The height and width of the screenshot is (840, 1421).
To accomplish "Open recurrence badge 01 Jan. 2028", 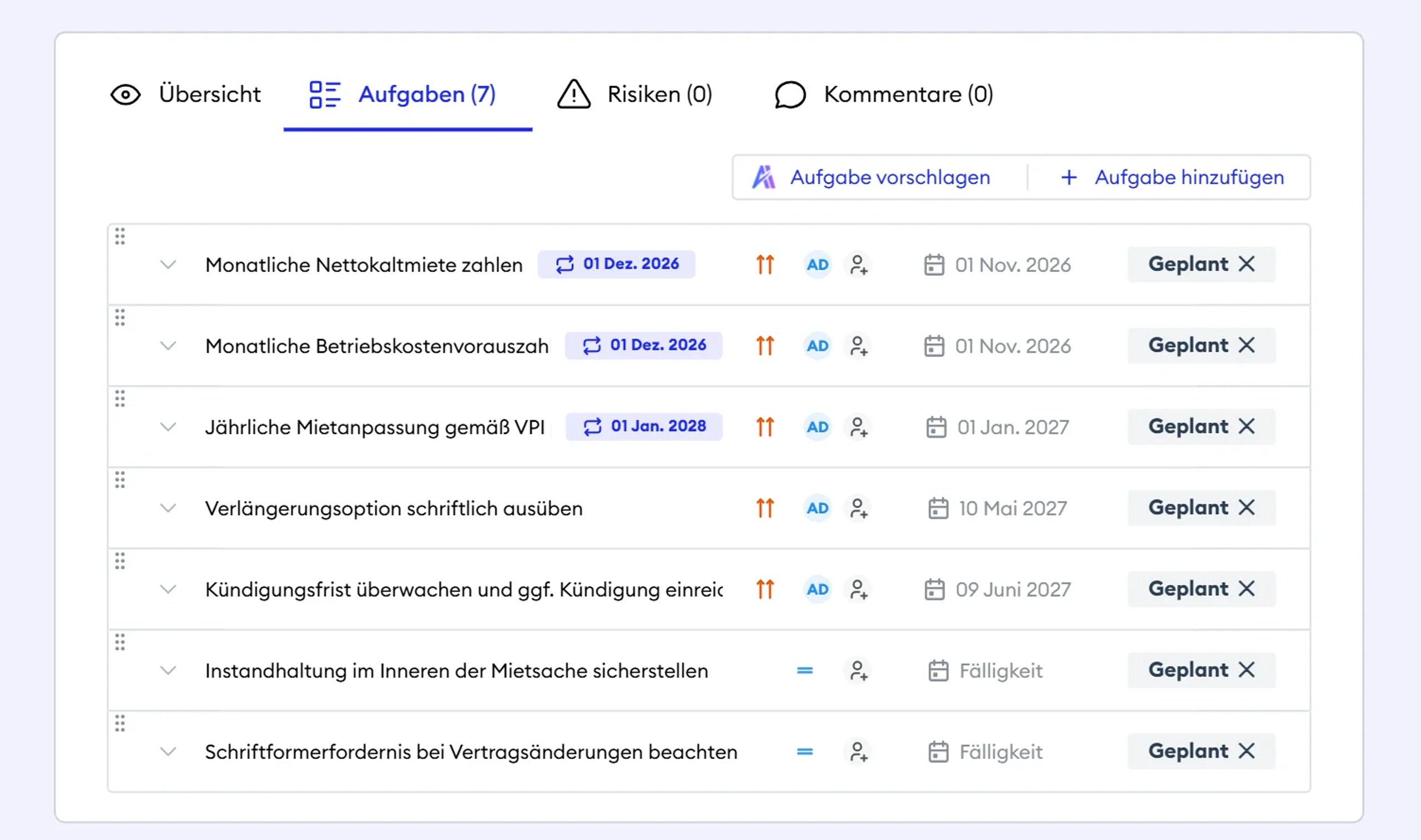I will (644, 426).
